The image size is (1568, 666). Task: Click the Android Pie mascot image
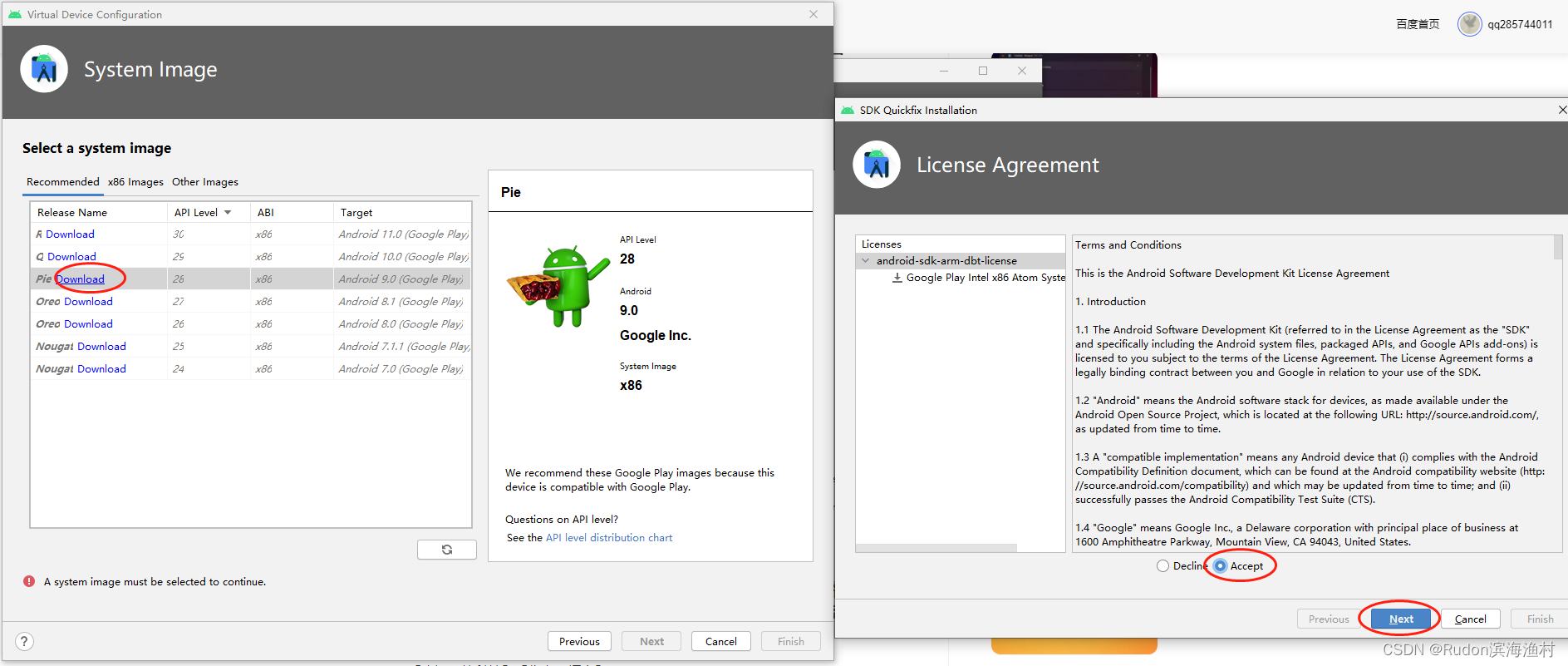558,285
